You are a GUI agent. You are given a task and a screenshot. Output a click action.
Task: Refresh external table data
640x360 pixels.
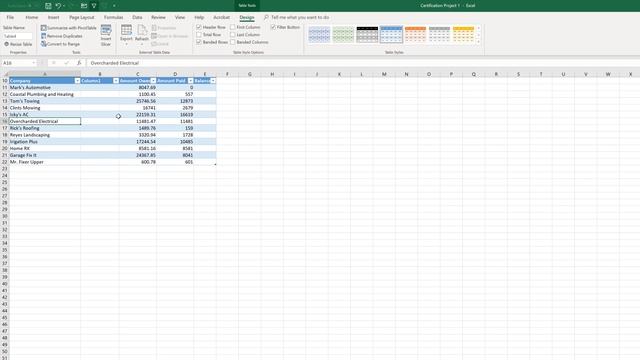pos(142,35)
